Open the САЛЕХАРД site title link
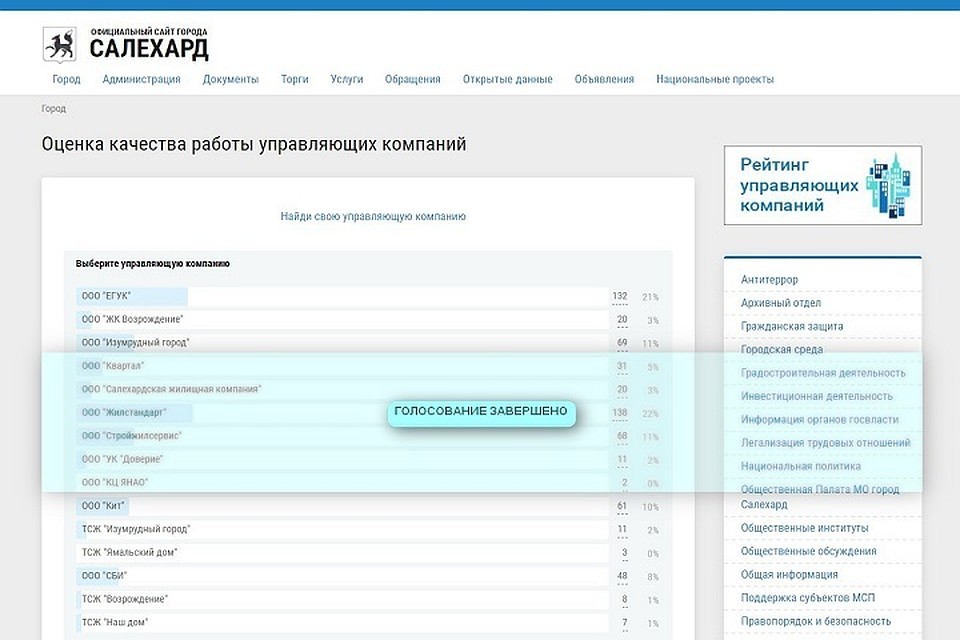The height and width of the screenshot is (640, 960). pyautogui.click(x=149, y=48)
